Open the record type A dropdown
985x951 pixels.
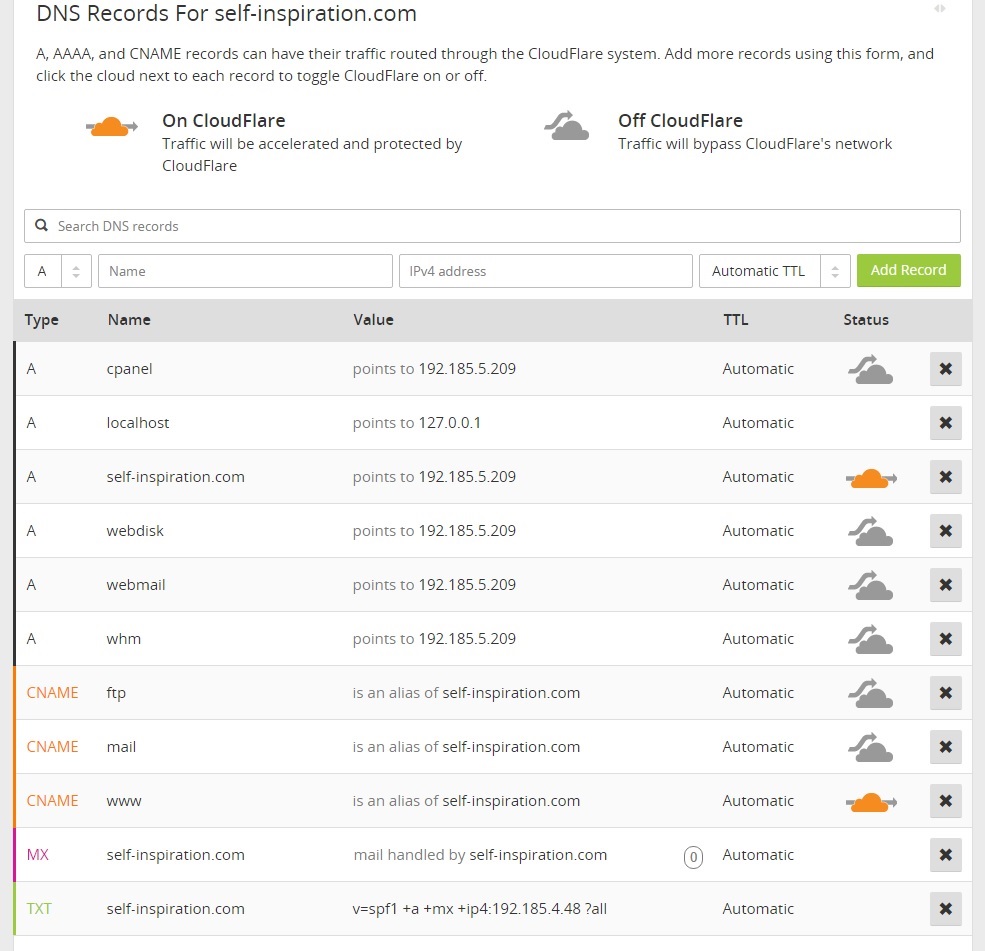tap(58, 271)
